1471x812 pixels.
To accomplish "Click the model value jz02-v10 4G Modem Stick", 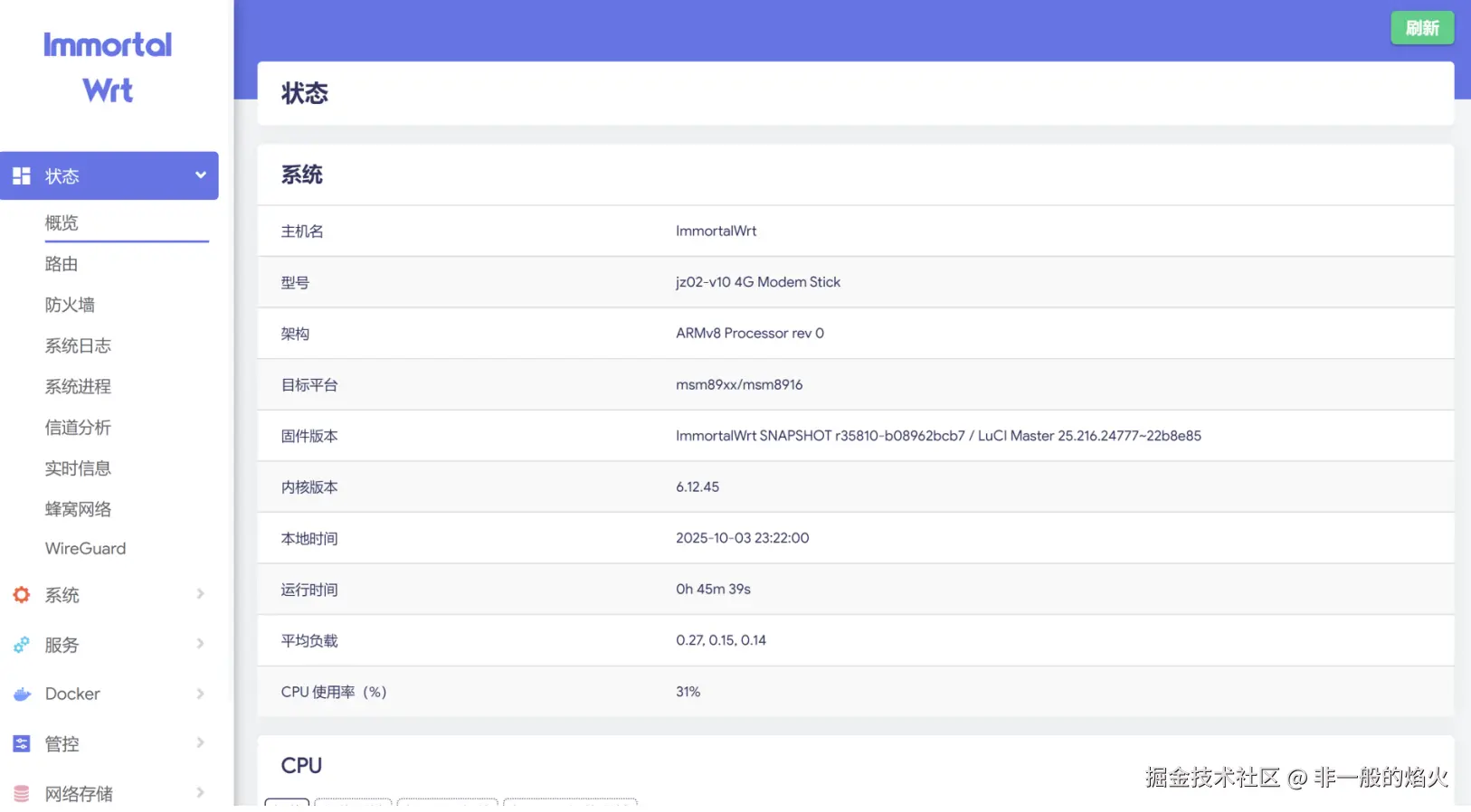I will click(758, 282).
